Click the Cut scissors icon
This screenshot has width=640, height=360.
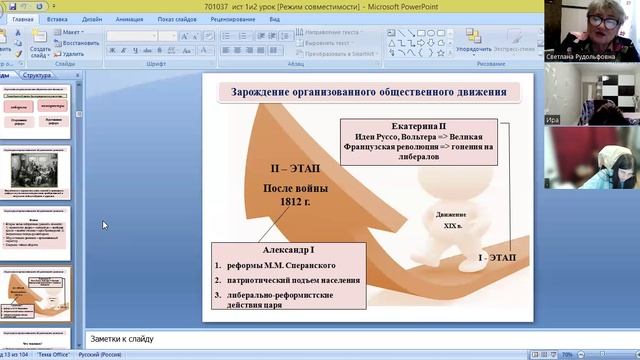[x=18, y=33]
